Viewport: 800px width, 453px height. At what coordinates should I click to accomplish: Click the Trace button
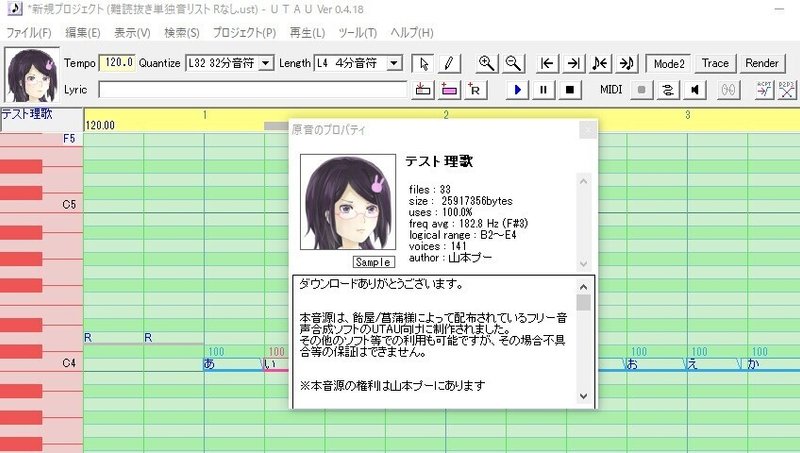click(715, 63)
